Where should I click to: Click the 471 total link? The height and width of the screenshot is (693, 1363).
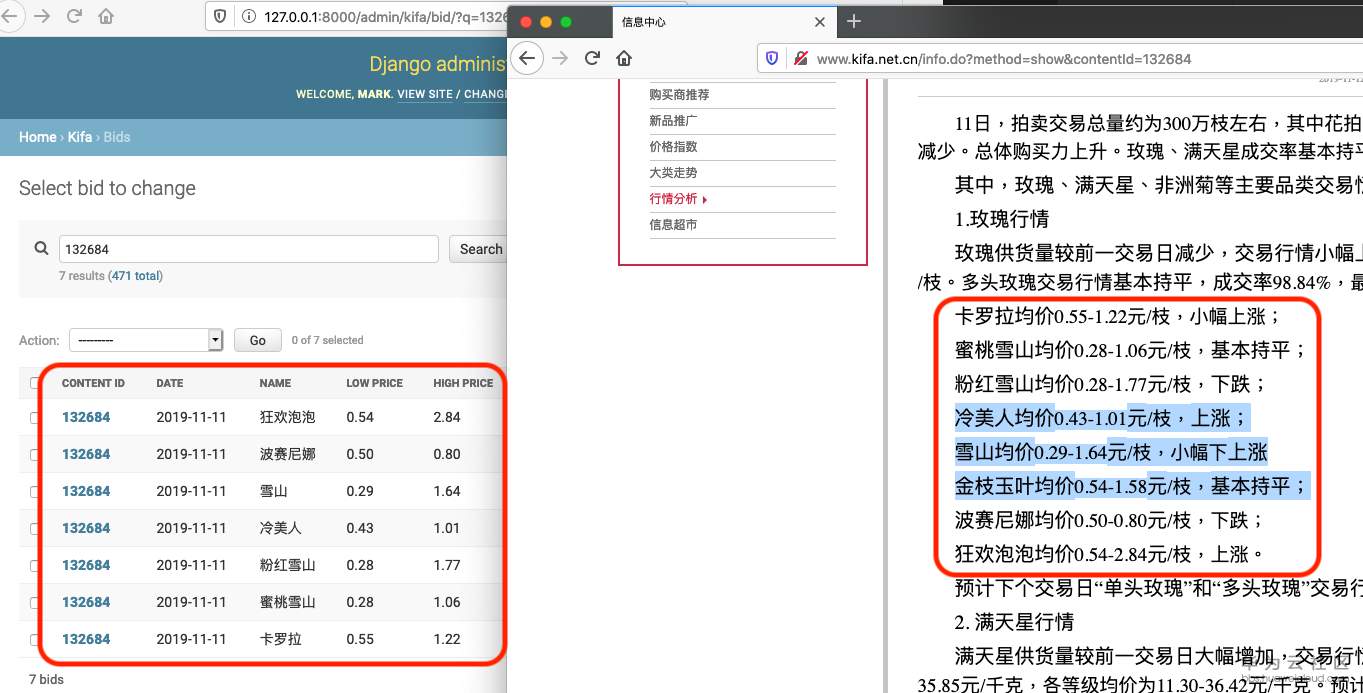135,276
